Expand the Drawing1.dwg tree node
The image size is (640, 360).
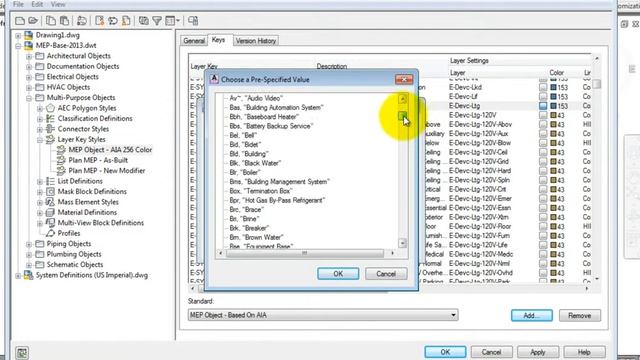[x=18, y=36]
